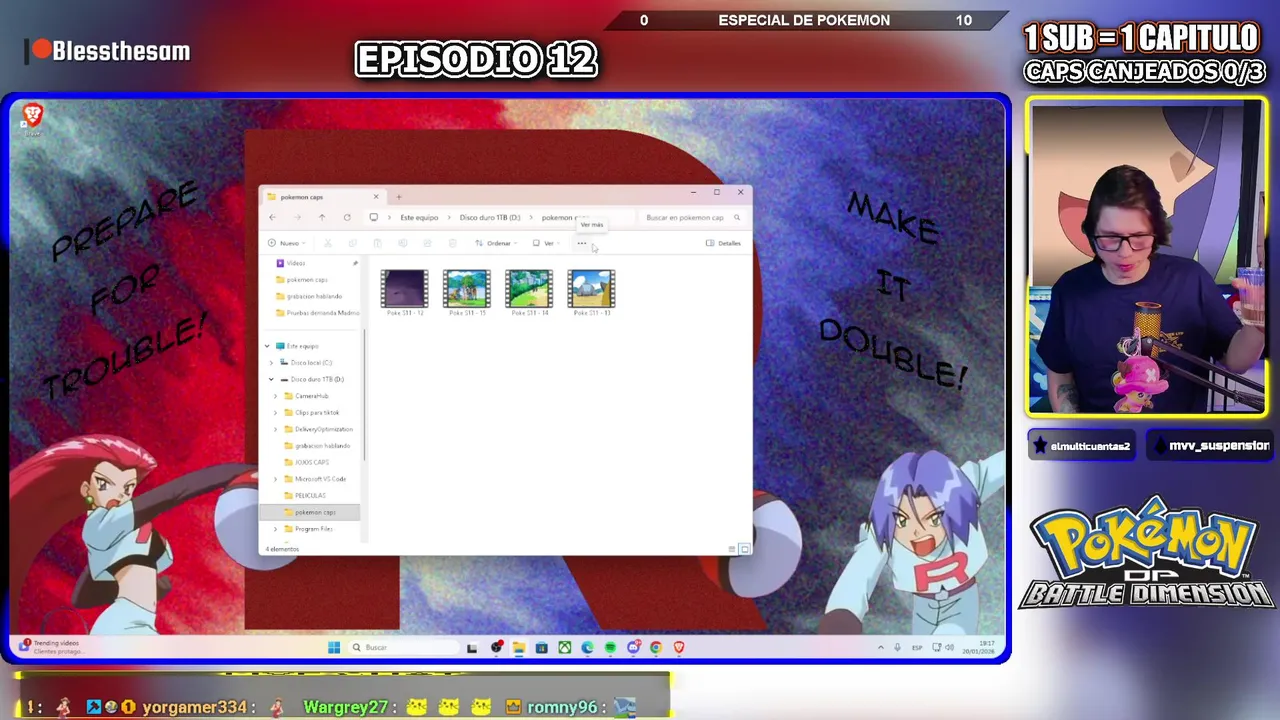Open File Explorer from the taskbar

click(518, 647)
